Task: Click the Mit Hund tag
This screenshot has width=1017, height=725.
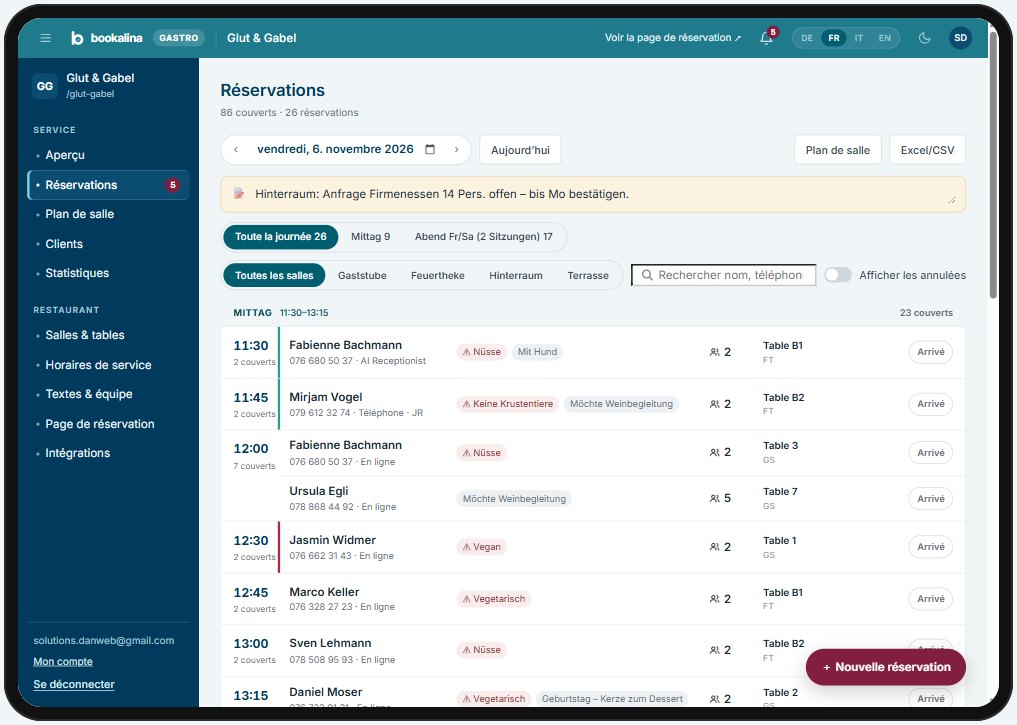Action: 537,351
